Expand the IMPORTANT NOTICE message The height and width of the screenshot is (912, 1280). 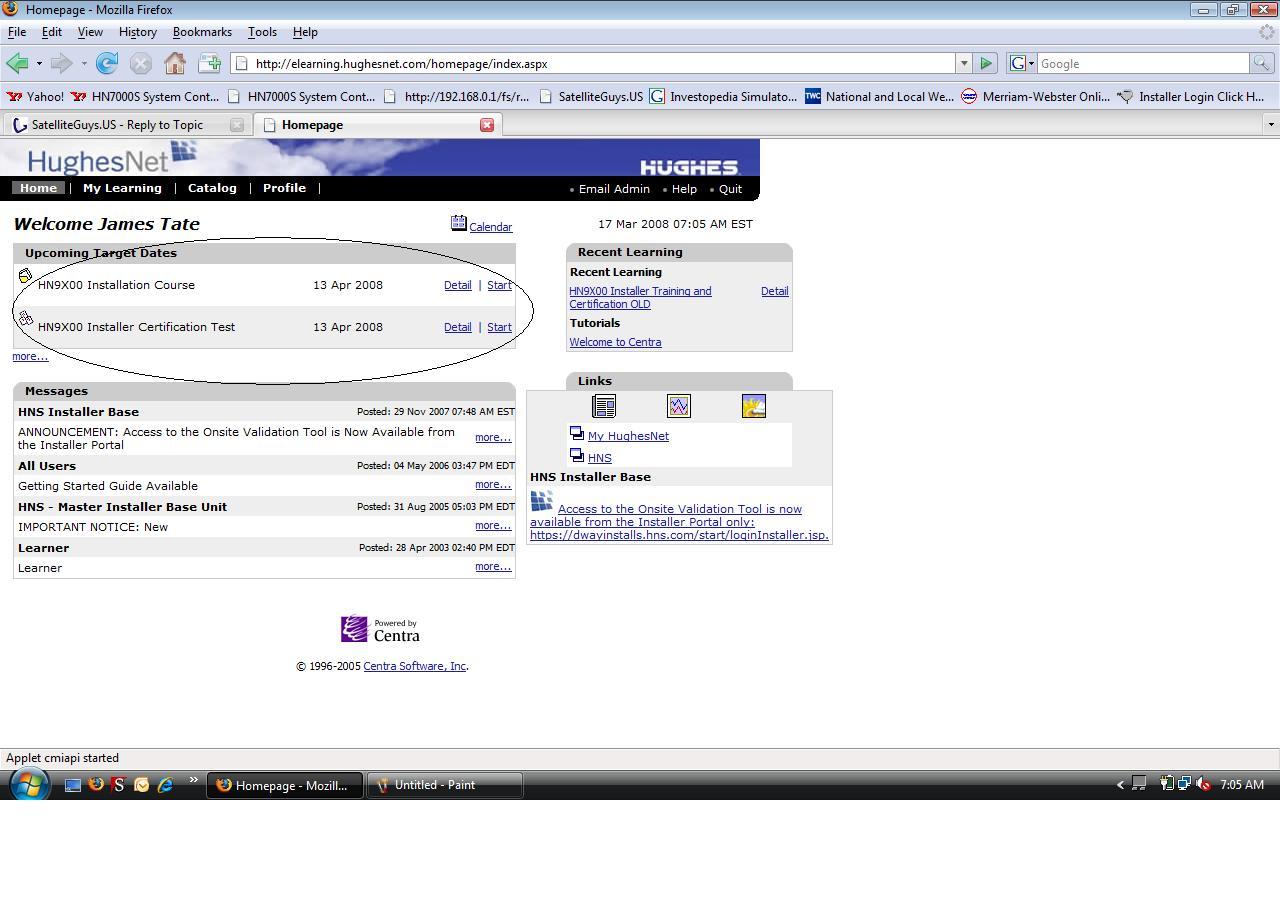click(x=493, y=525)
